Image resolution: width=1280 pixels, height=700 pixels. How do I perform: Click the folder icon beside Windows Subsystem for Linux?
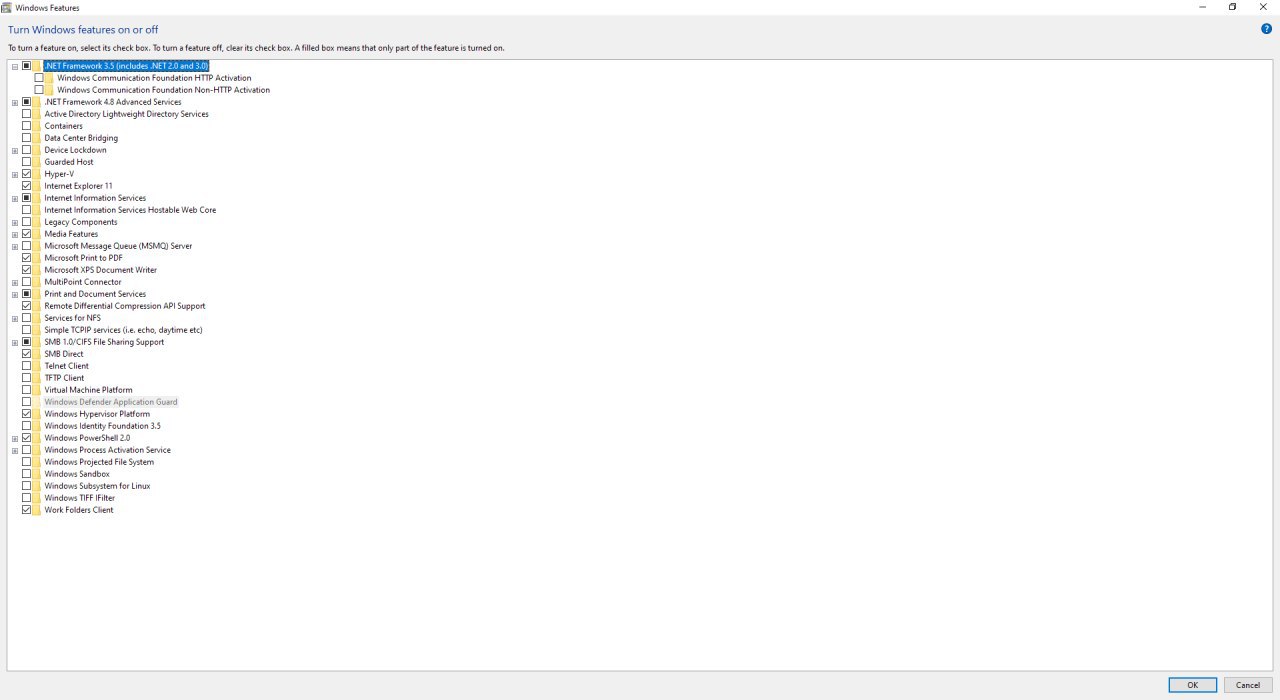pyautogui.click(x=38, y=486)
